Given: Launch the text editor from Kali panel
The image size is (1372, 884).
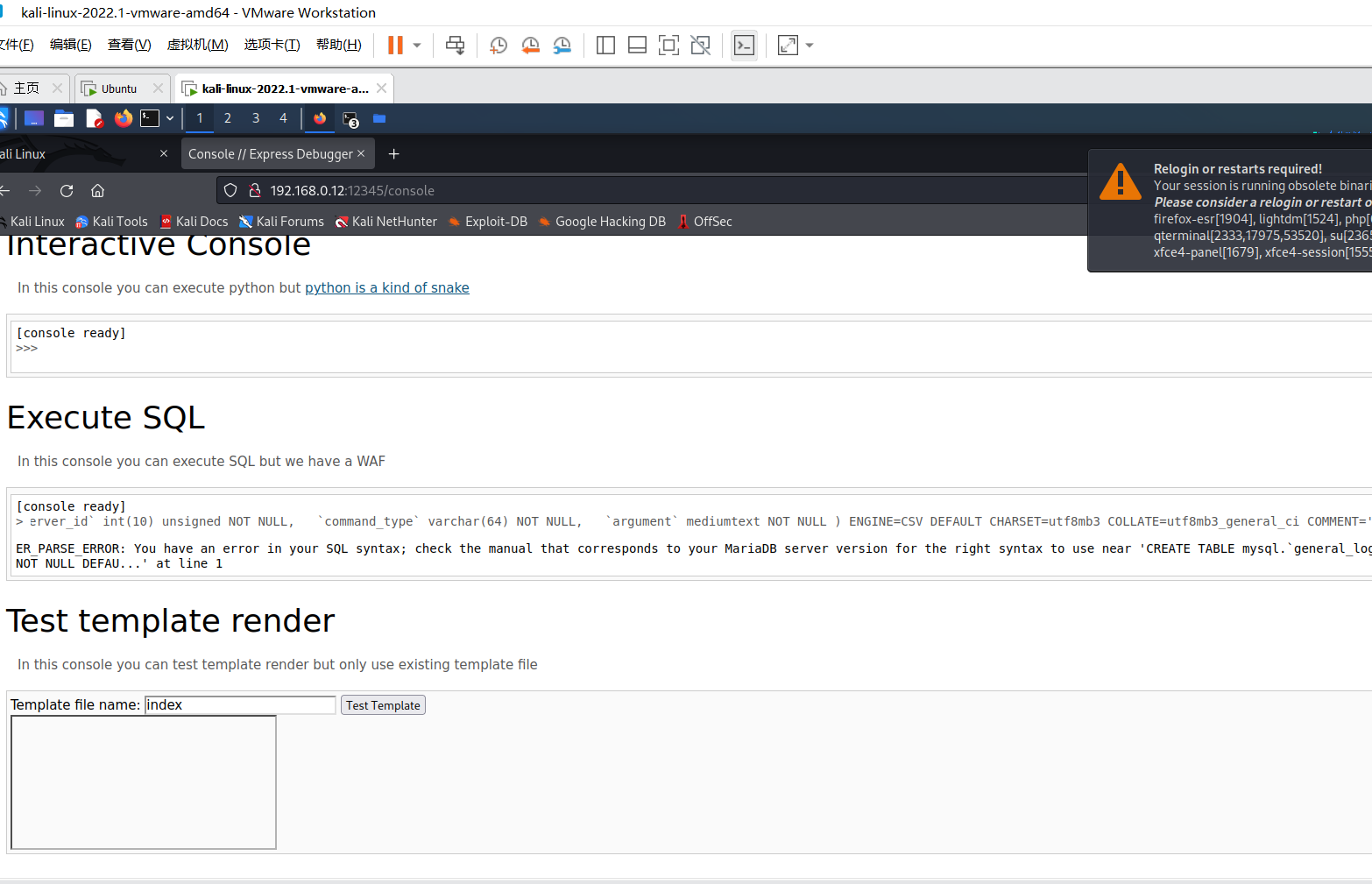Looking at the screenshot, I should tap(94, 118).
